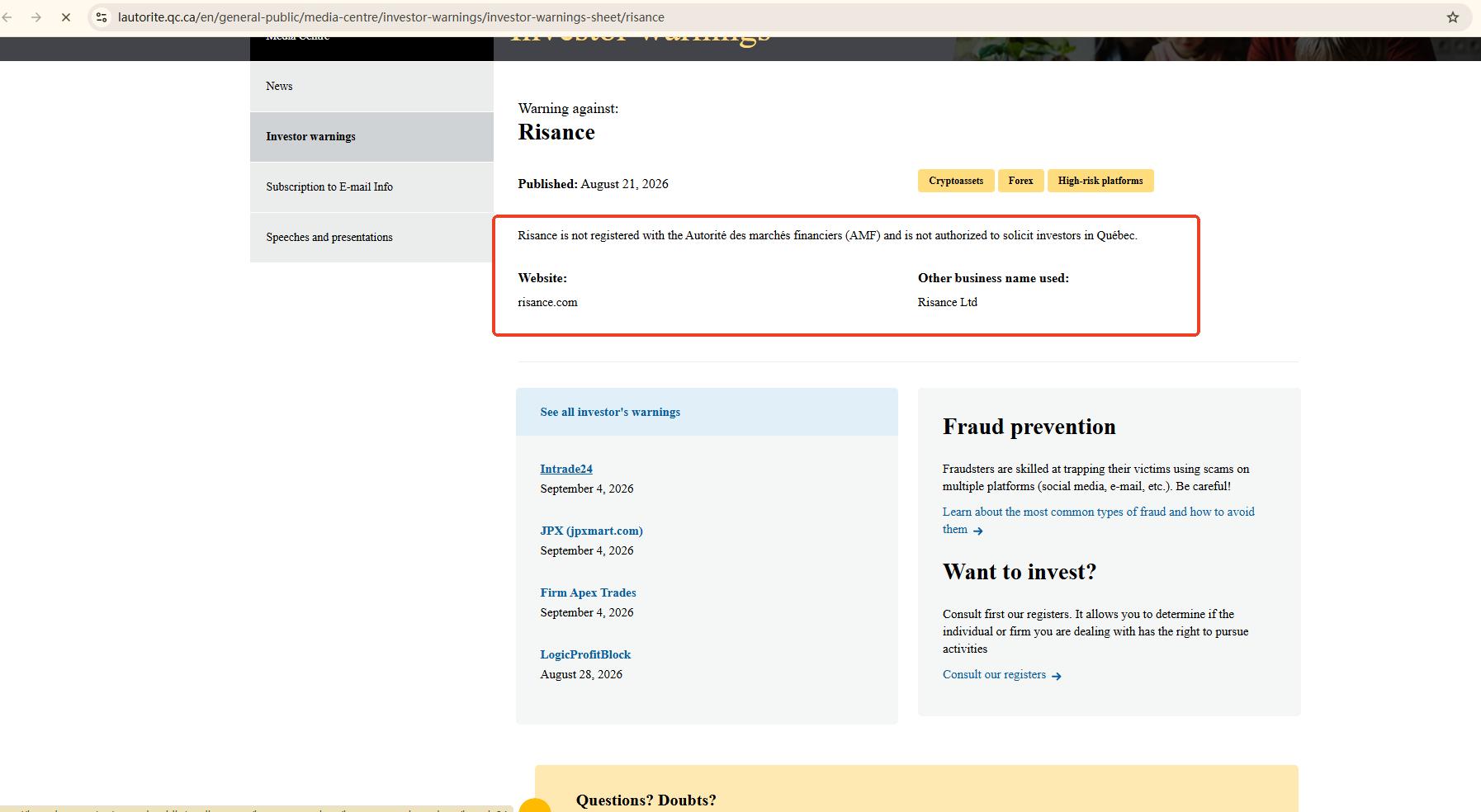The height and width of the screenshot is (812, 1481).
Task: Click the browser back arrow
Action: point(7,17)
